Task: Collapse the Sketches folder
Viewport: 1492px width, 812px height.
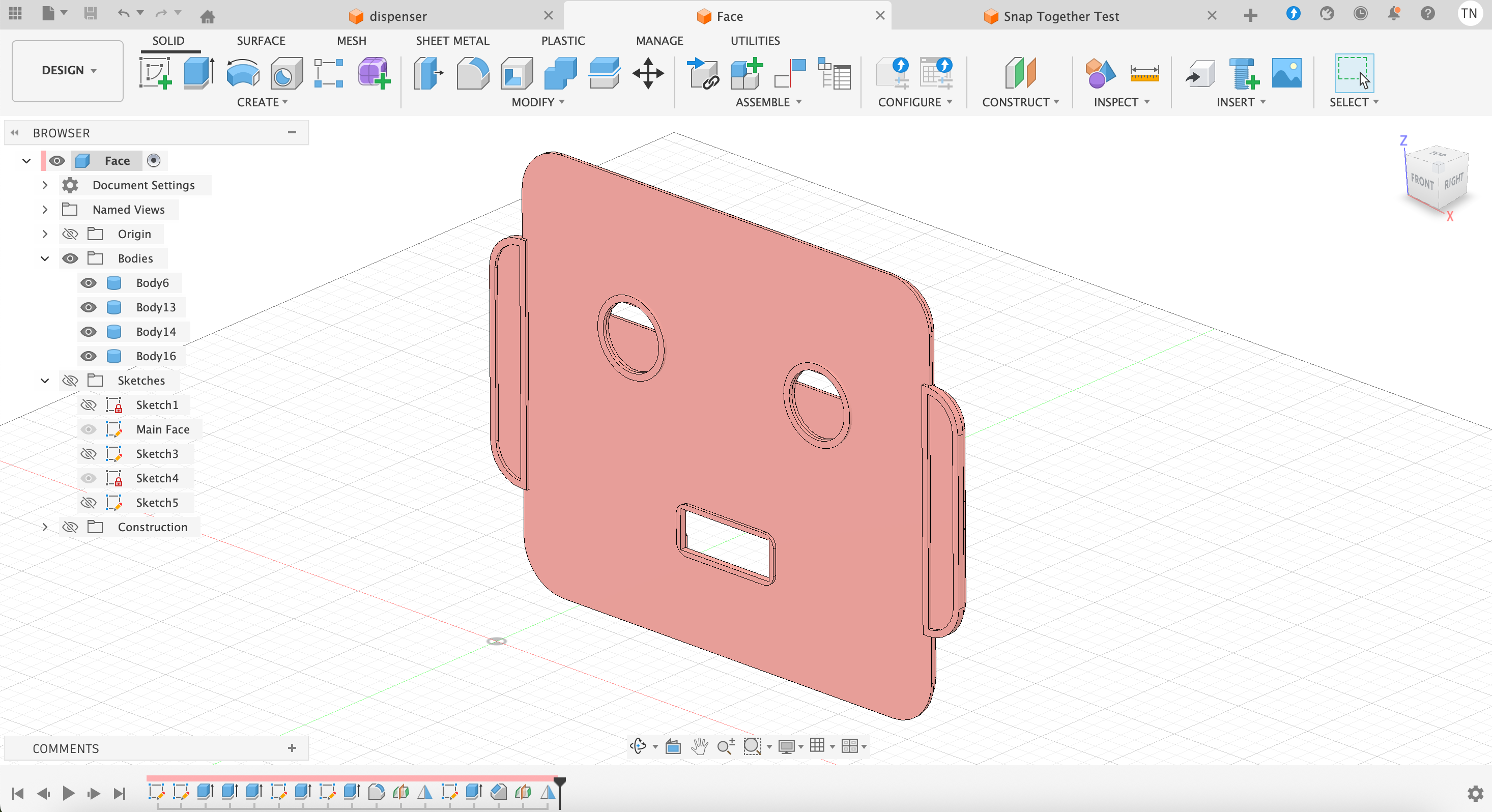Action: (45, 381)
